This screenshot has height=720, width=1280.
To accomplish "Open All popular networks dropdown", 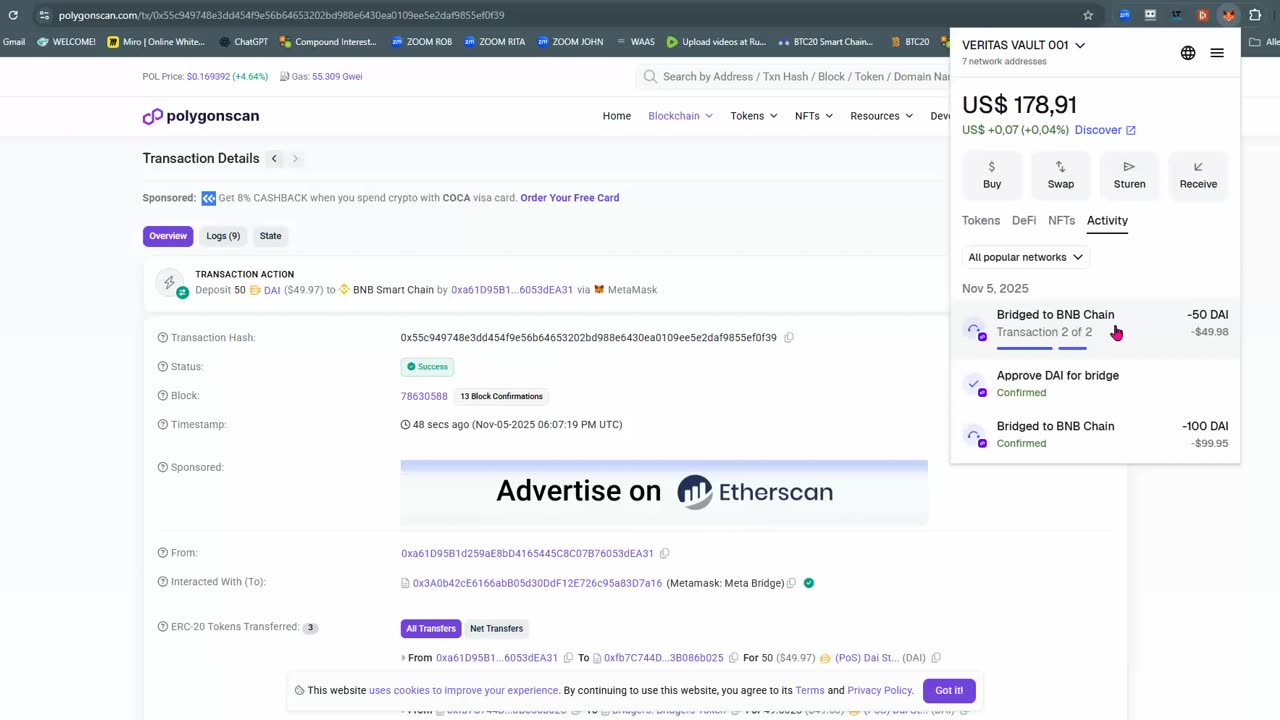I will (x=1025, y=257).
